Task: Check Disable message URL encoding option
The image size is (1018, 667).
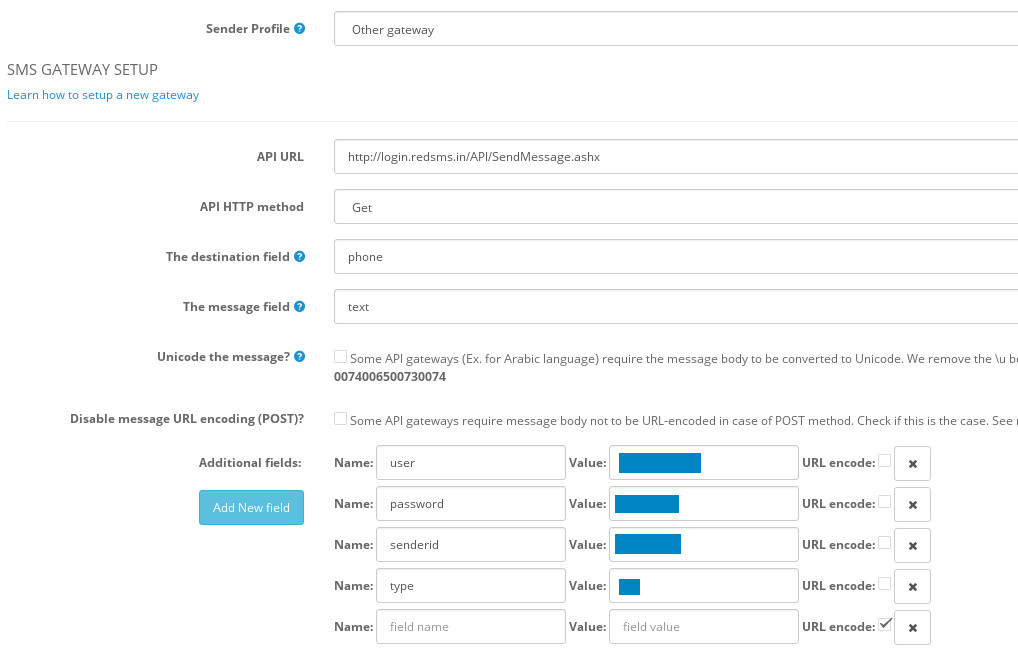Action: click(x=341, y=419)
